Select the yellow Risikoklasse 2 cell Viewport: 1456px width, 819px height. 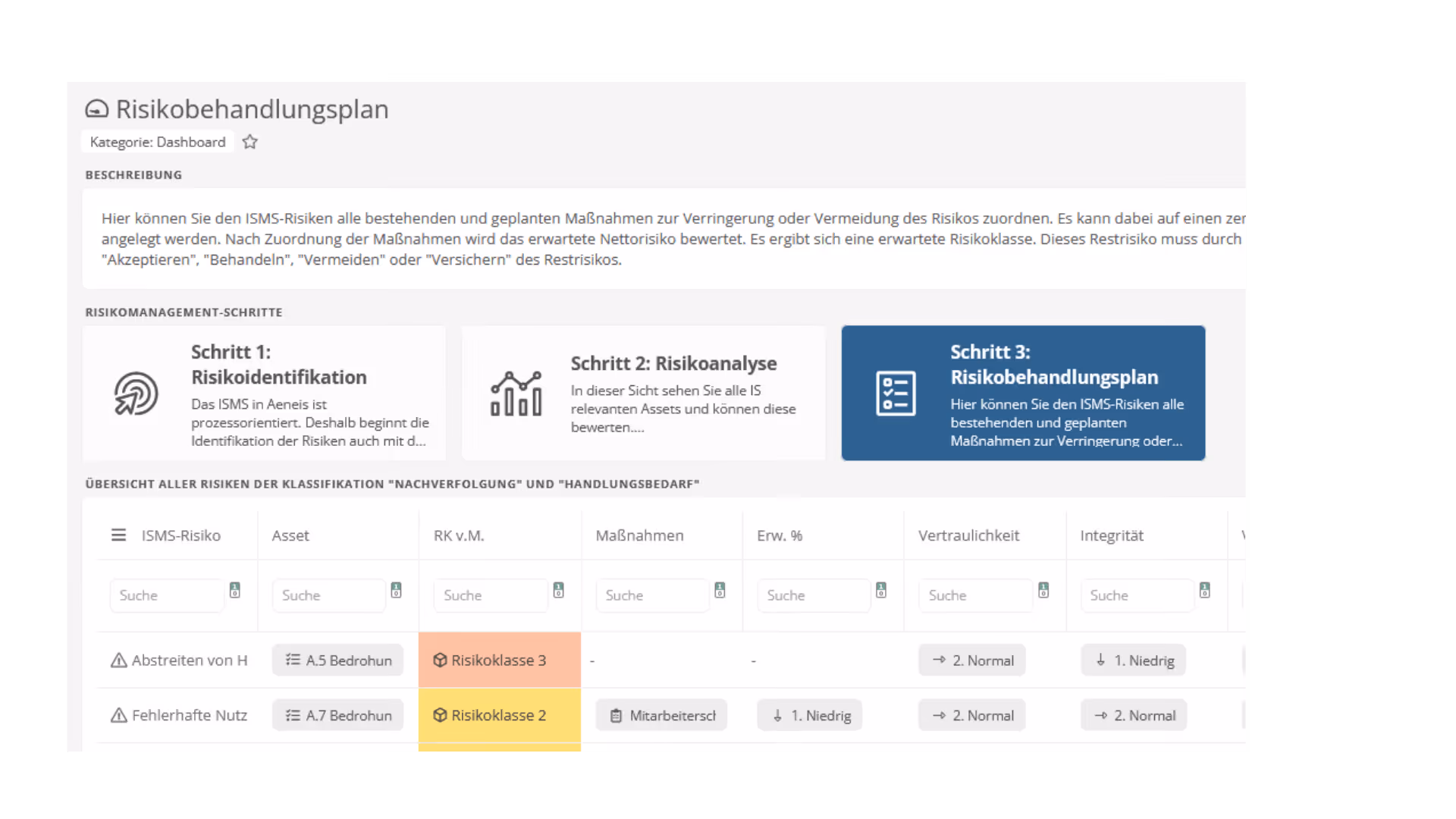500,715
